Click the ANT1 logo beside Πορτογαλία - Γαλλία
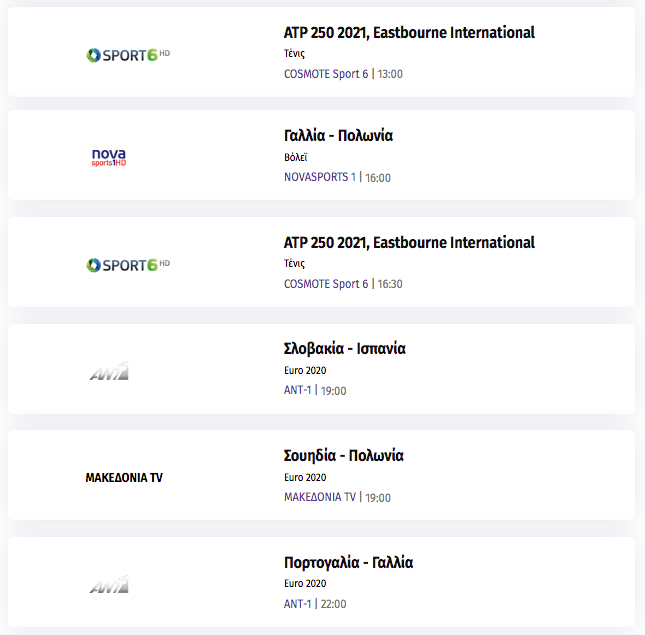The image size is (645, 635). coord(109,584)
